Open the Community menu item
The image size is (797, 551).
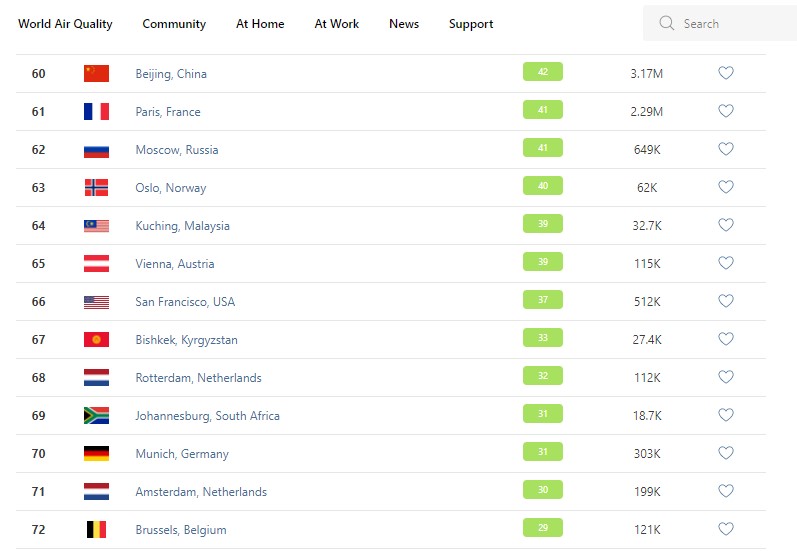174,24
